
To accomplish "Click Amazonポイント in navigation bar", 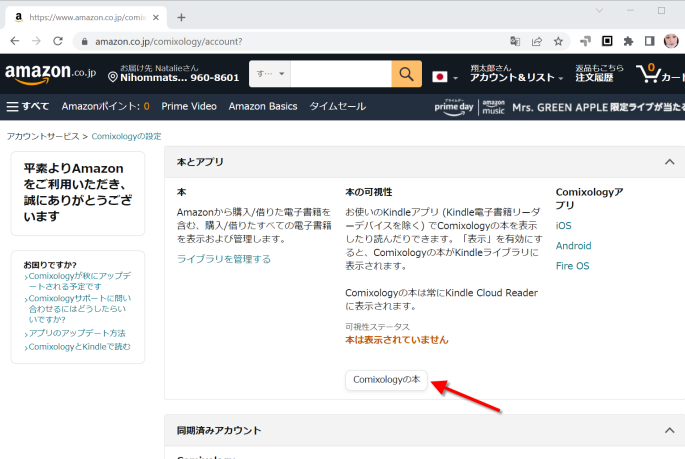I will tap(105, 106).
